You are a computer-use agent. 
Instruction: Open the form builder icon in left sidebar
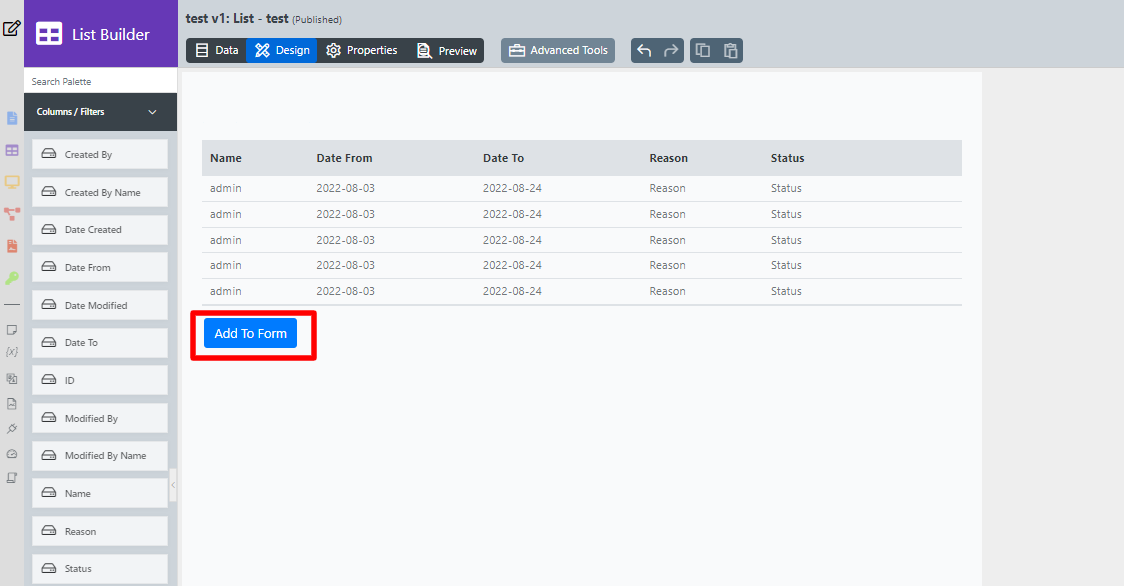click(x=12, y=118)
